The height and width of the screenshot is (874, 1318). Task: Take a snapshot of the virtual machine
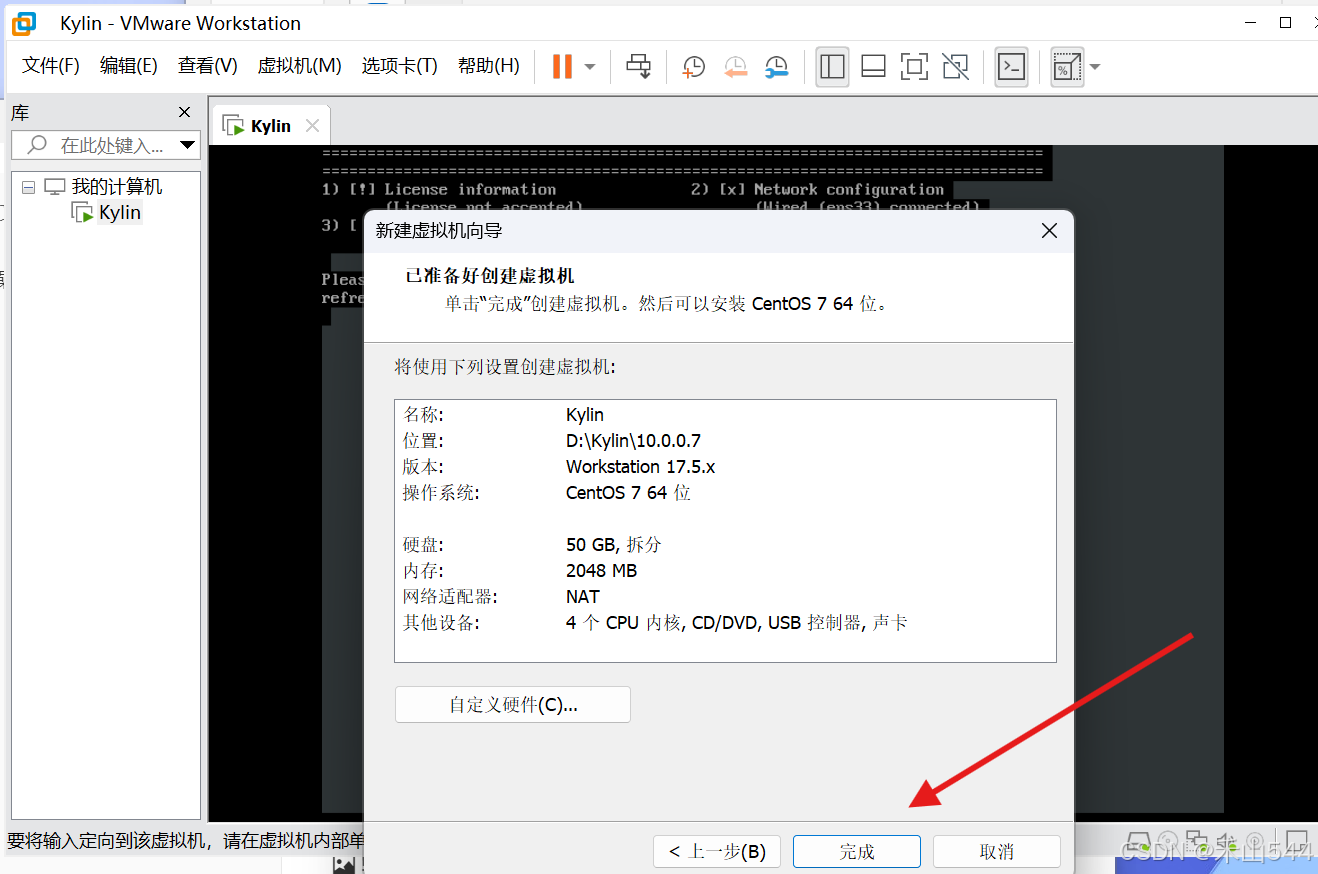[x=694, y=67]
